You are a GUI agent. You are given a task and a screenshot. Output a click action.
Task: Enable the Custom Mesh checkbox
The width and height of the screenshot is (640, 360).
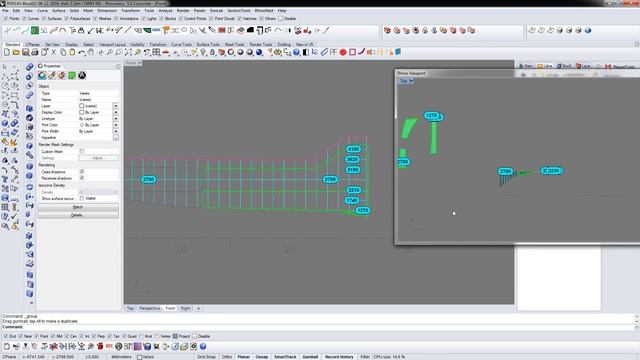pyautogui.click(x=82, y=151)
